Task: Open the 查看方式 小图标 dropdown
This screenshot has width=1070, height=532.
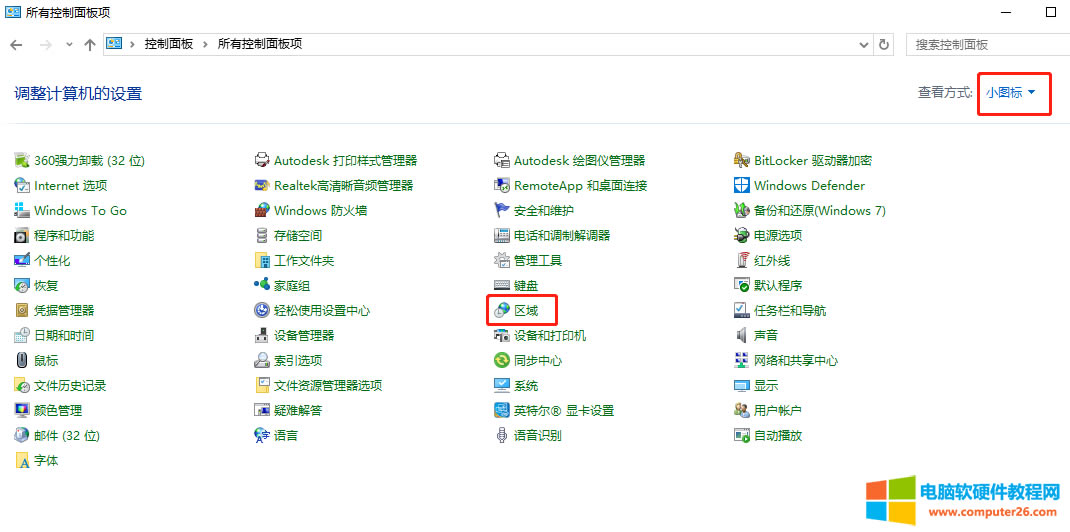Action: [1011, 93]
